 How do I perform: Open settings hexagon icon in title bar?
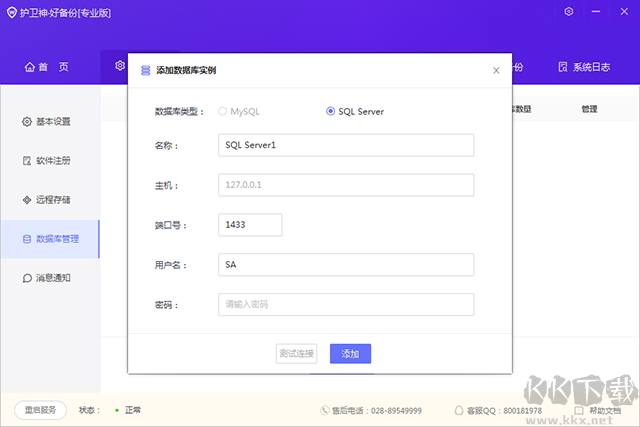tap(569, 11)
